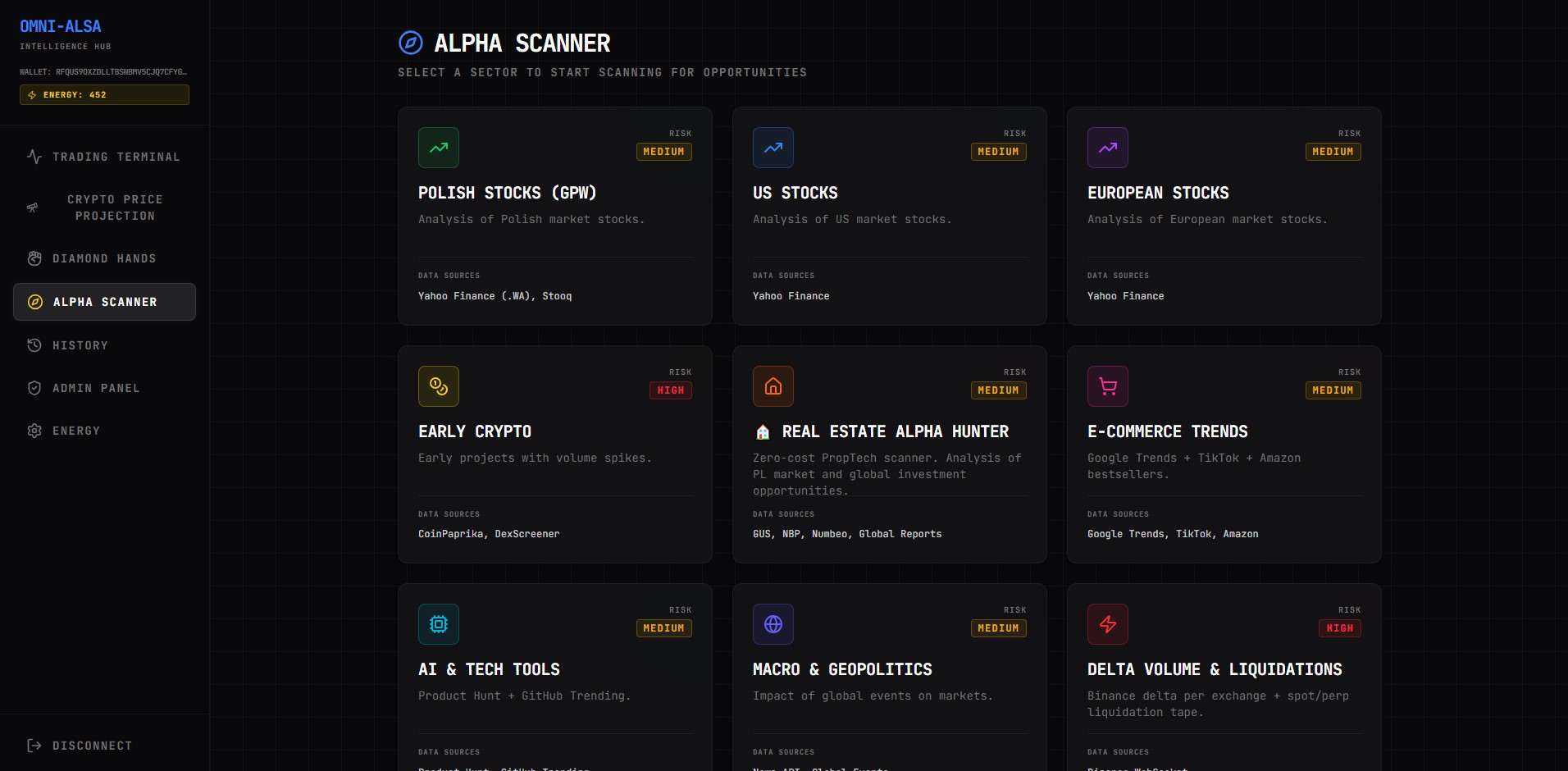
Task: Click the Medium risk badge on E-Commerce Trends
Action: pyautogui.click(x=1333, y=390)
